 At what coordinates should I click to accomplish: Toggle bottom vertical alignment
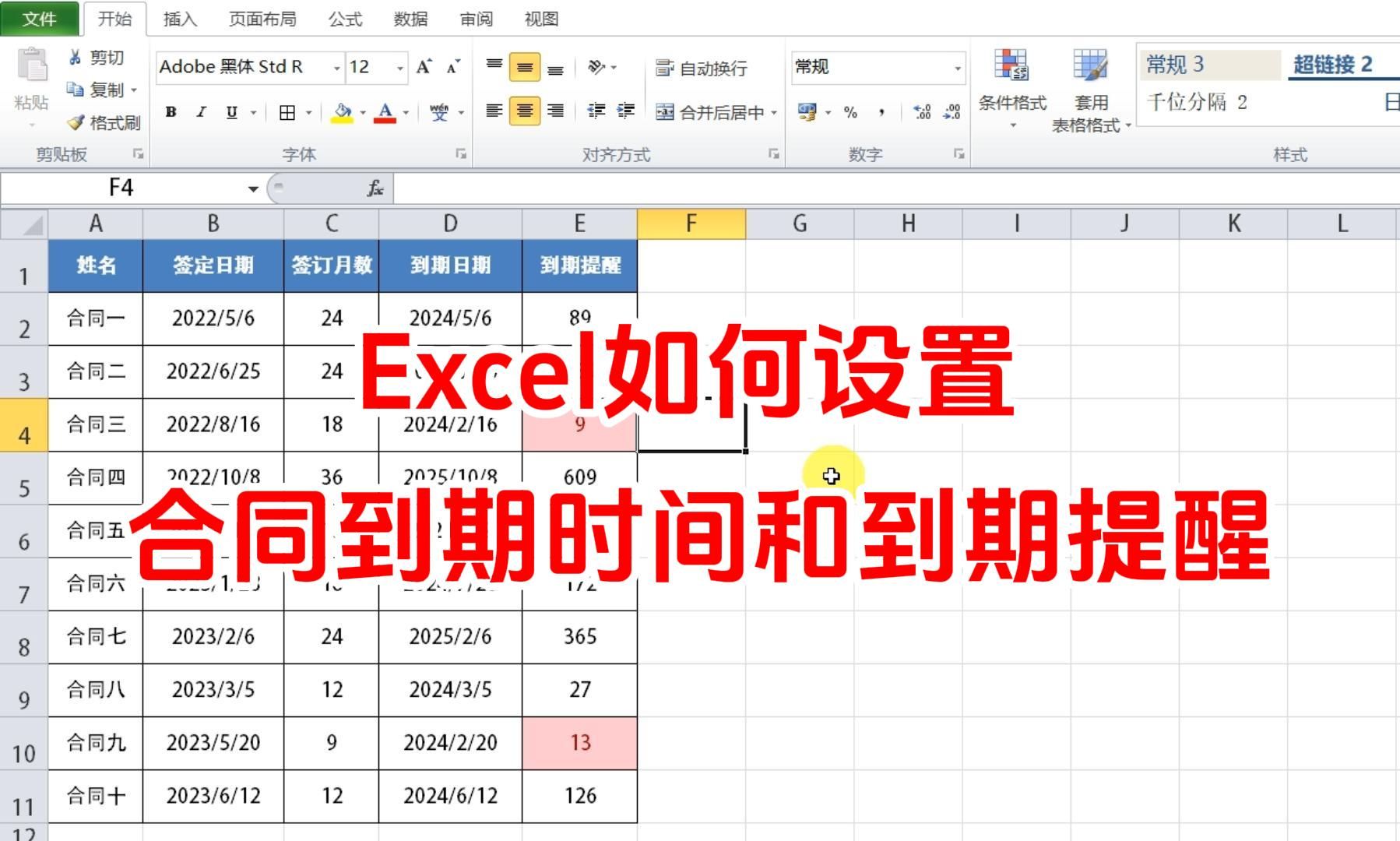555,68
